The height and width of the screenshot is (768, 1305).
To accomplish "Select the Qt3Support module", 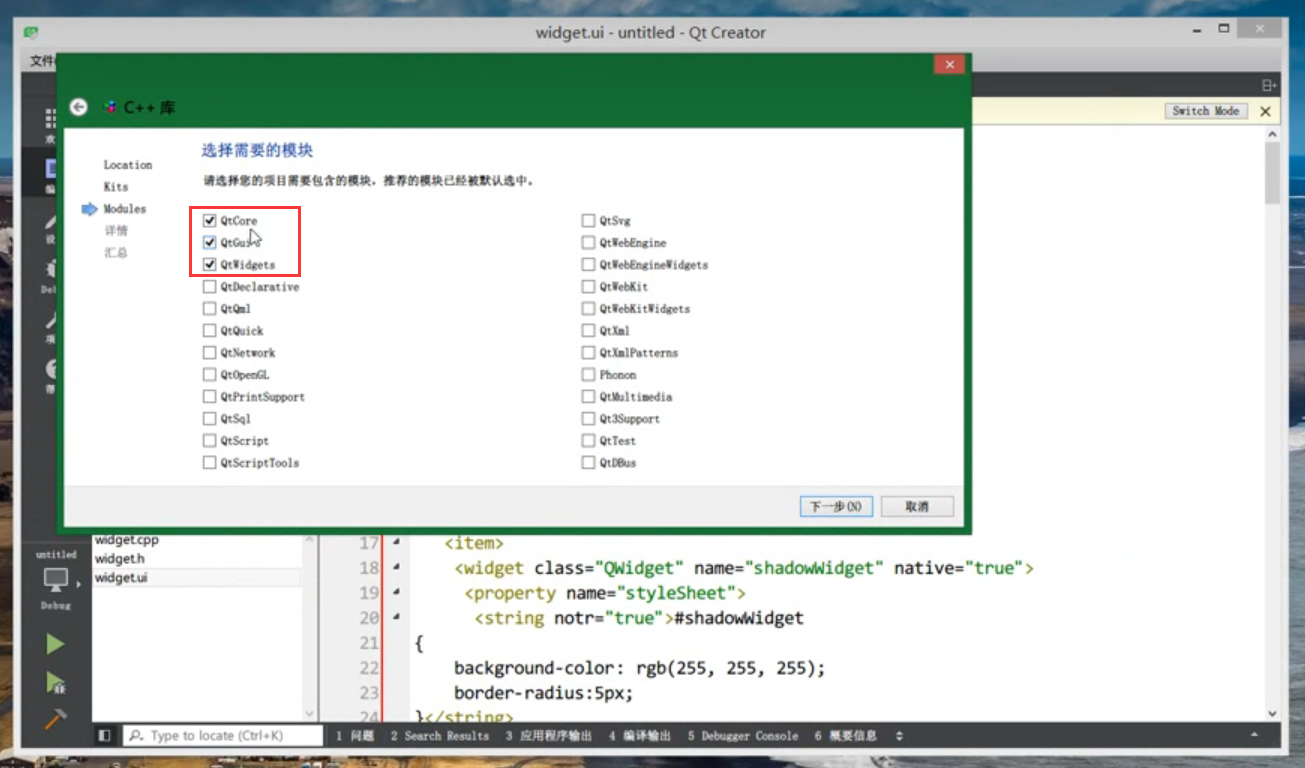I will (589, 419).
